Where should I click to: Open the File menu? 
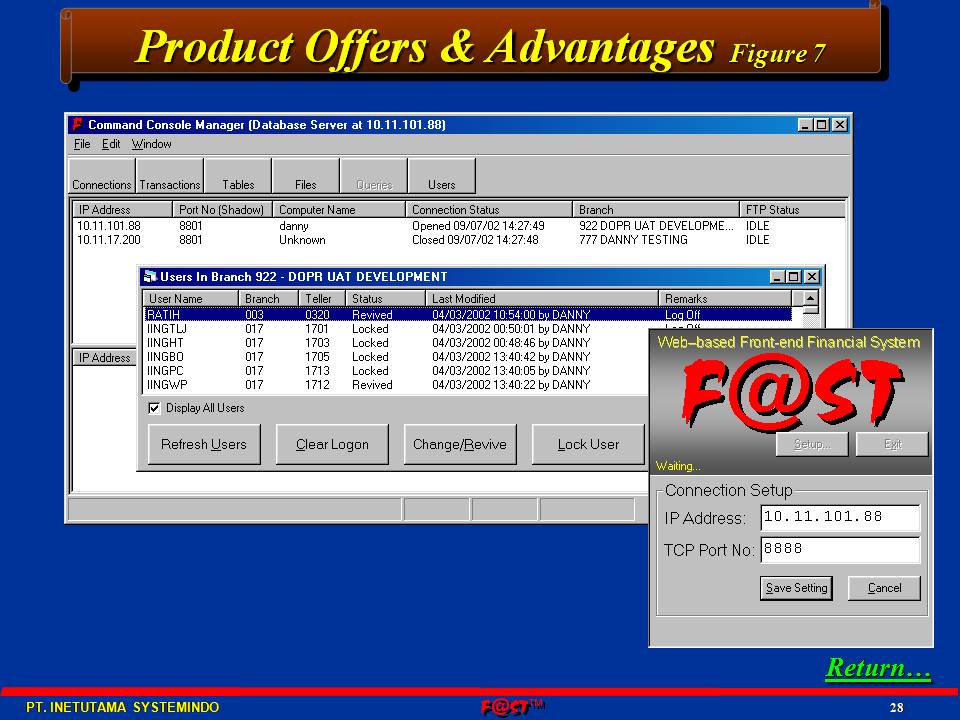pos(82,144)
